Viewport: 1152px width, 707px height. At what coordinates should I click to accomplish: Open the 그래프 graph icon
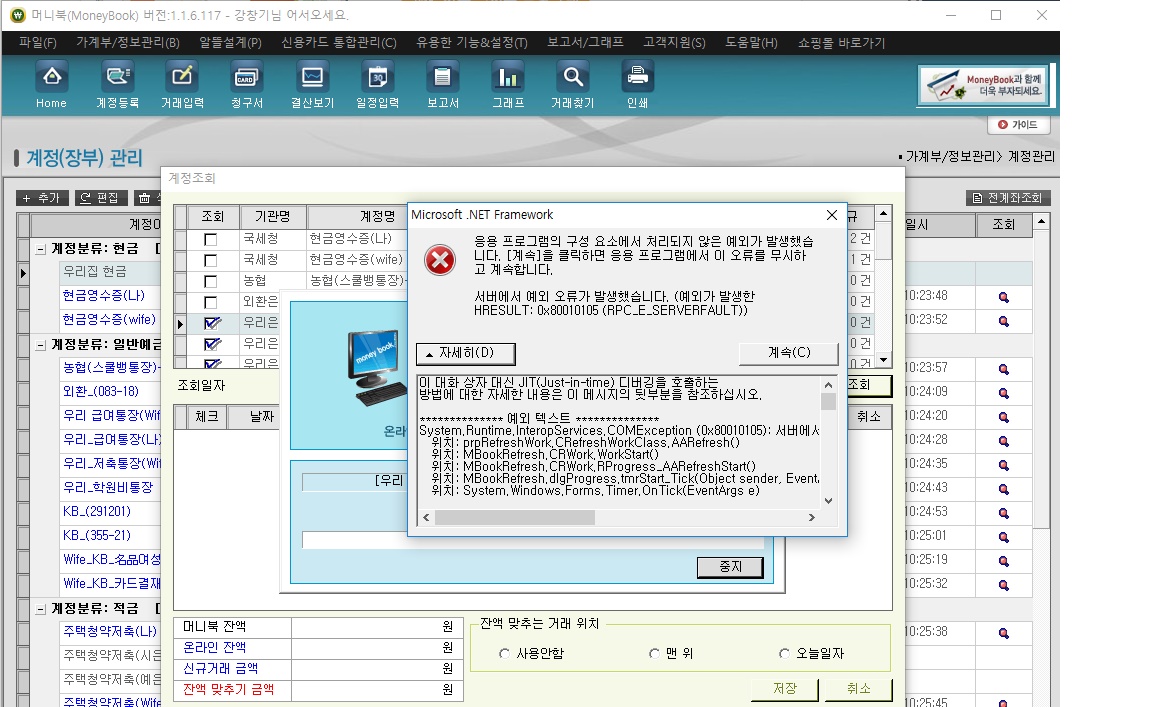coord(507,78)
